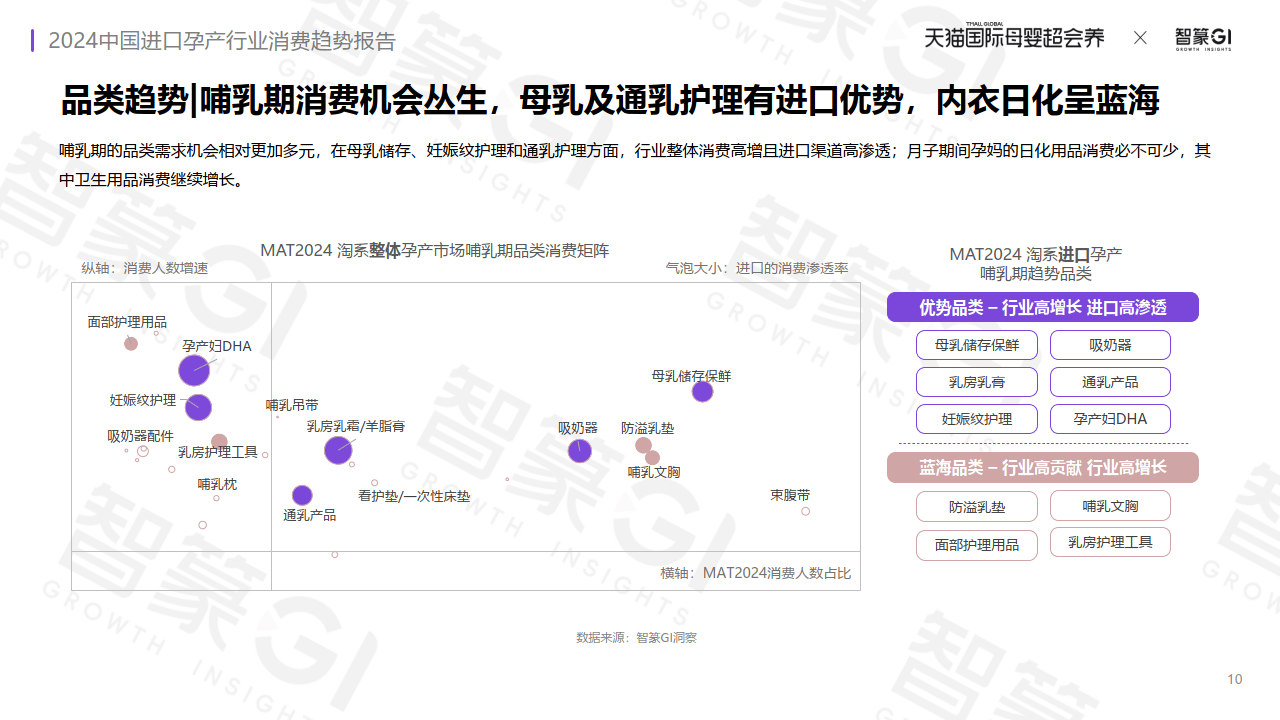Click the 吸奶器配件 chart label

pos(141,436)
